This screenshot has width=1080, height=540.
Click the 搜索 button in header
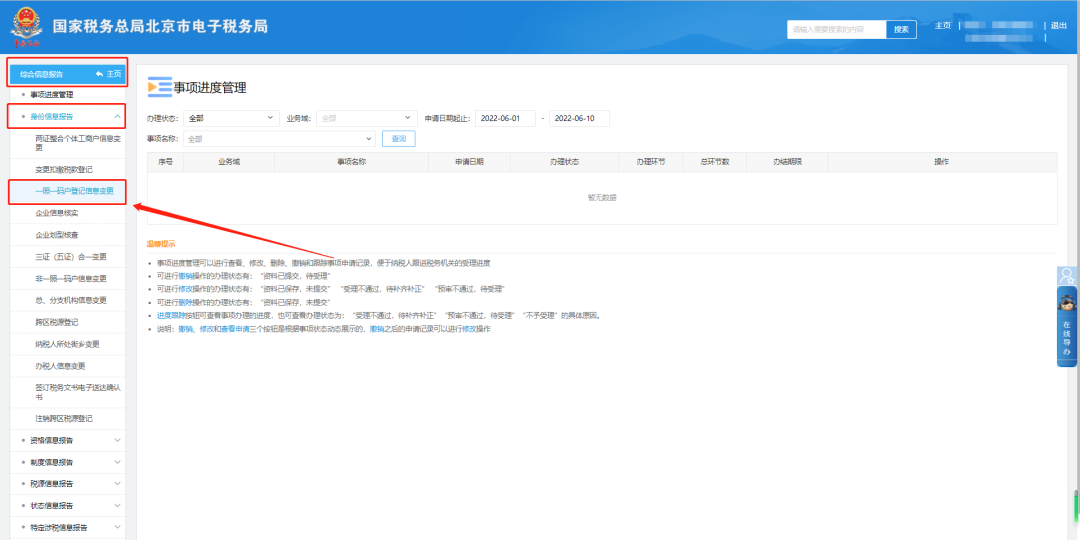[x=901, y=29]
